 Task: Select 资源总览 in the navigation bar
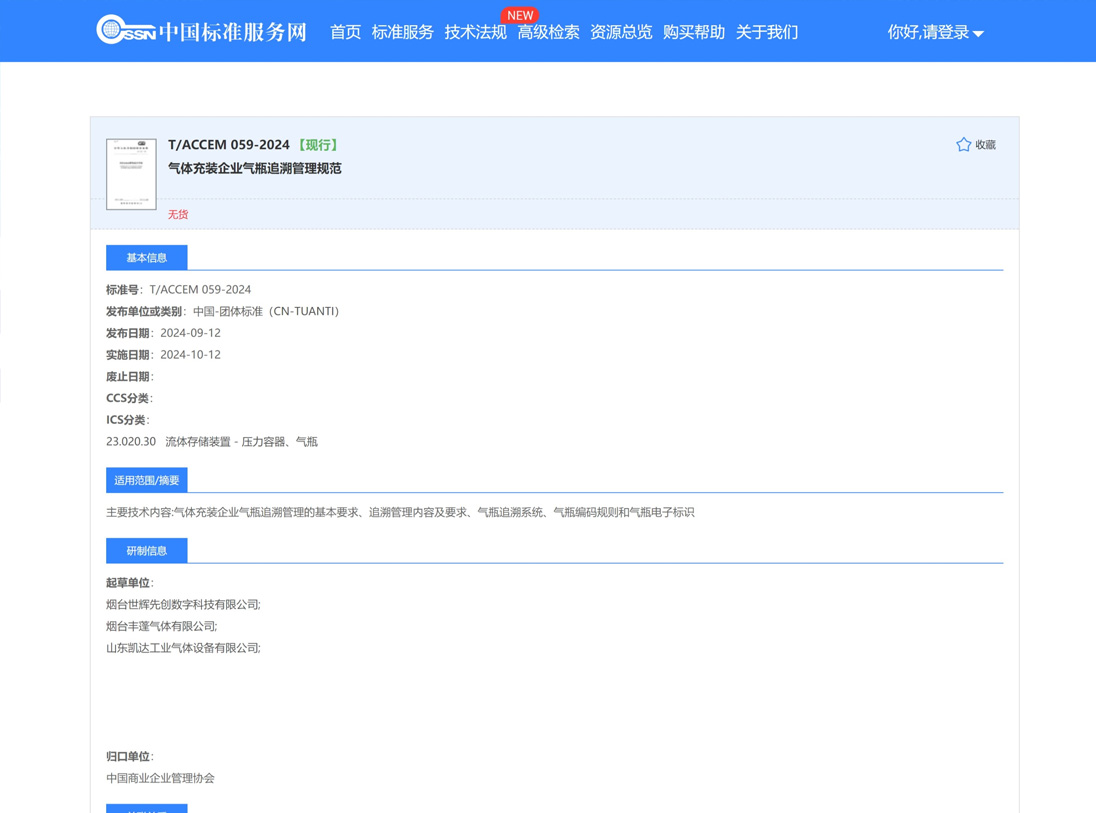[621, 32]
